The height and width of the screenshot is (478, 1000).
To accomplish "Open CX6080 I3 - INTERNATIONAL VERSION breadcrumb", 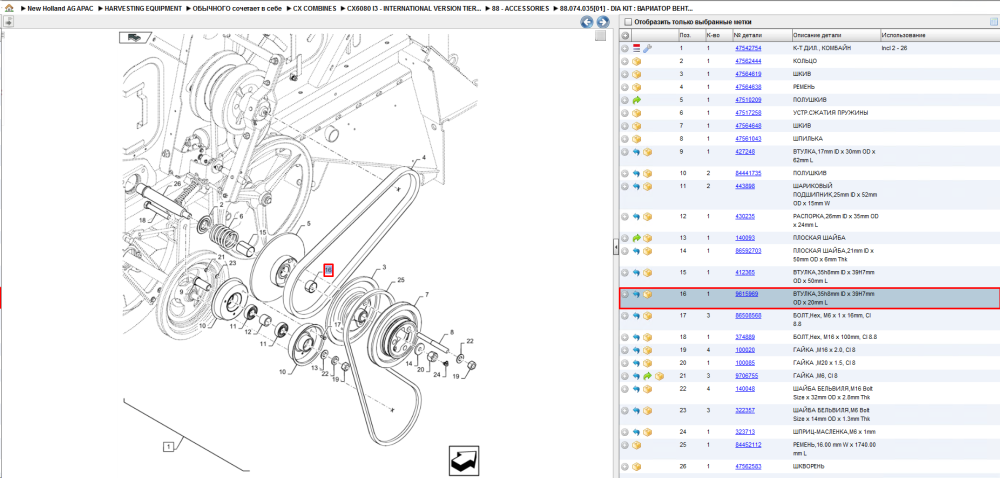I will click(x=415, y=8).
